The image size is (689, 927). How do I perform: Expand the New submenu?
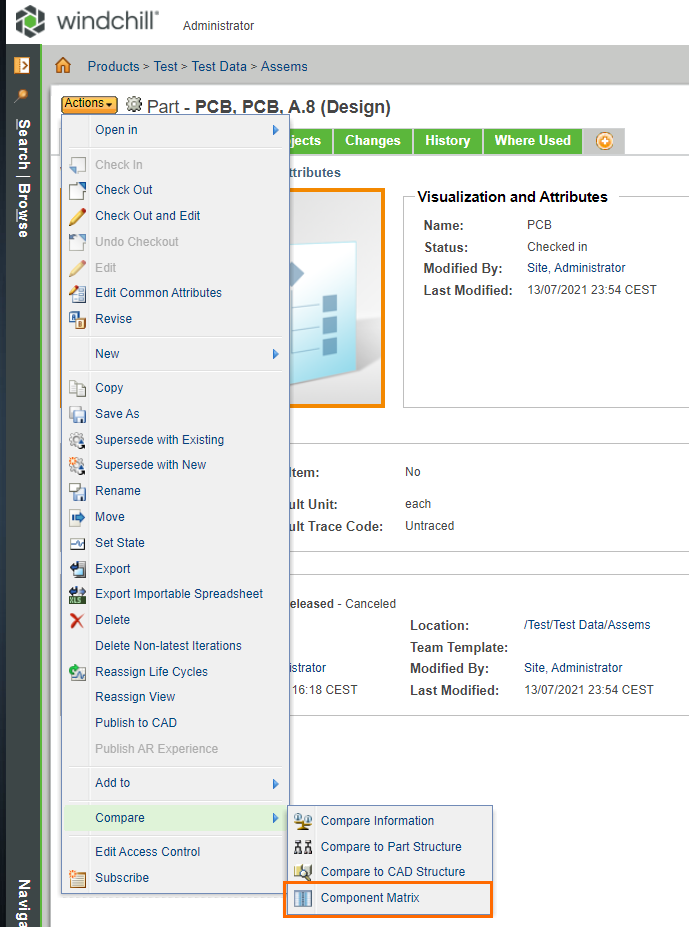(x=175, y=354)
